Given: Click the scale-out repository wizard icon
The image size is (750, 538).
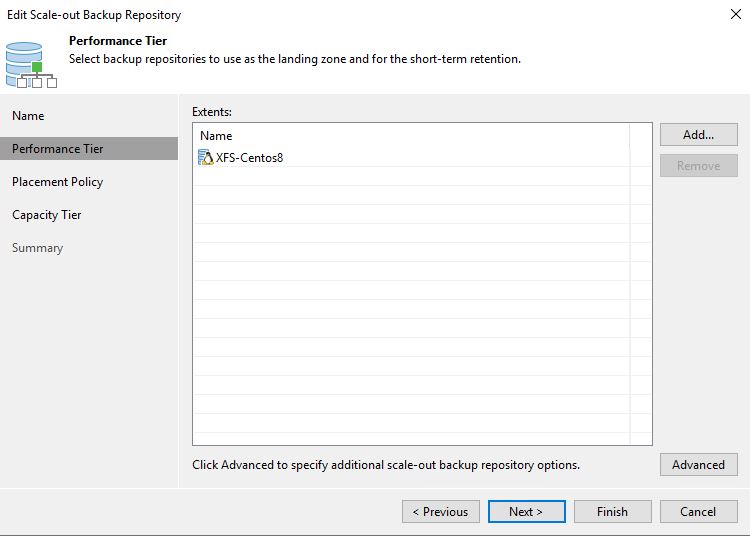Looking at the screenshot, I should click(x=31, y=65).
